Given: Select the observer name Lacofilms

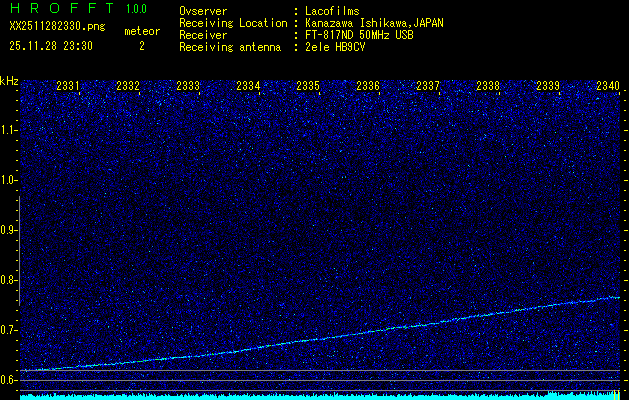Looking at the screenshot, I should click(x=333, y=10).
